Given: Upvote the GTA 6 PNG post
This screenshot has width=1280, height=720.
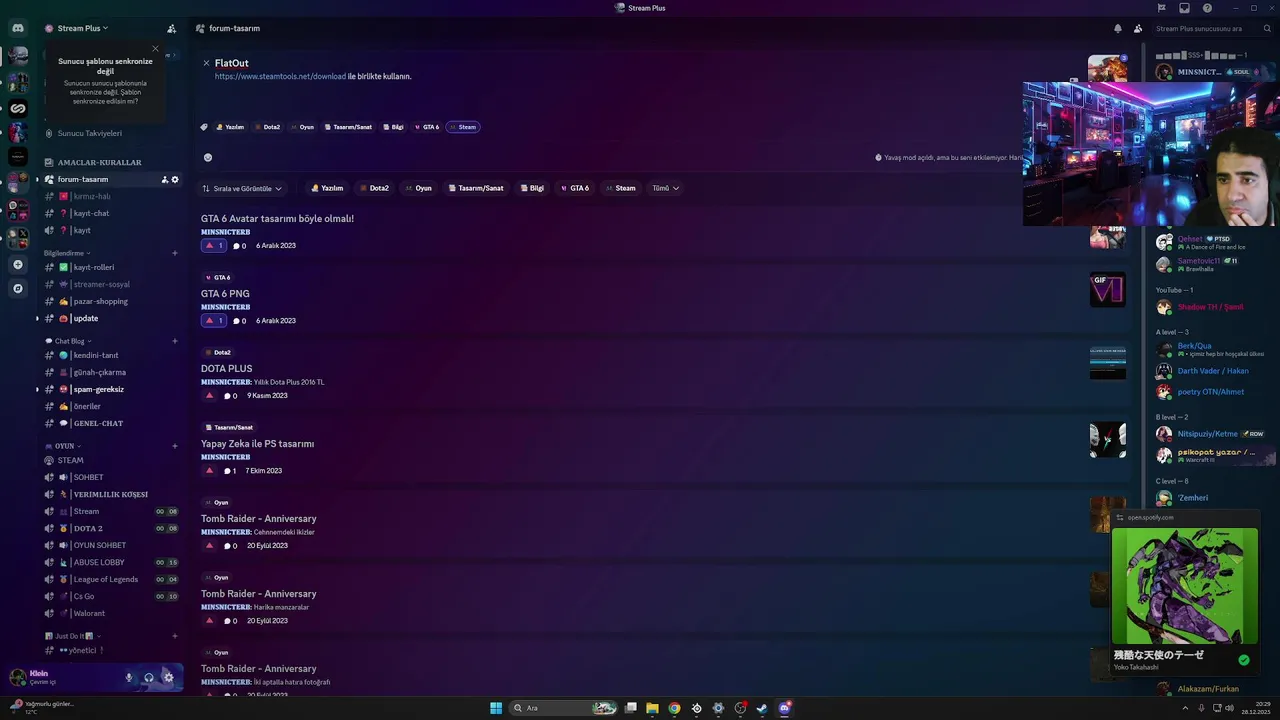Looking at the screenshot, I should pyautogui.click(x=214, y=320).
